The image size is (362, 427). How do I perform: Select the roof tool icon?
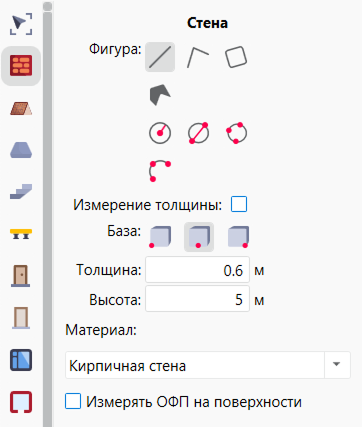[21, 108]
